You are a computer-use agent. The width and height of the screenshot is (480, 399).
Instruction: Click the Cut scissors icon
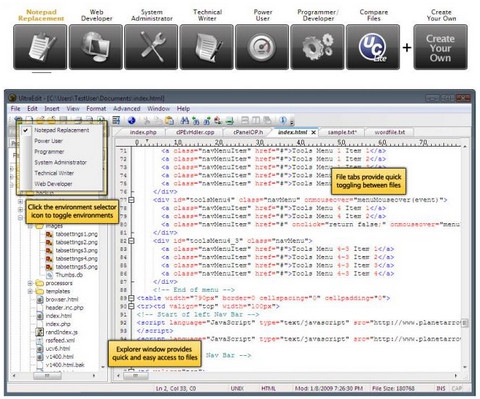coord(147,120)
